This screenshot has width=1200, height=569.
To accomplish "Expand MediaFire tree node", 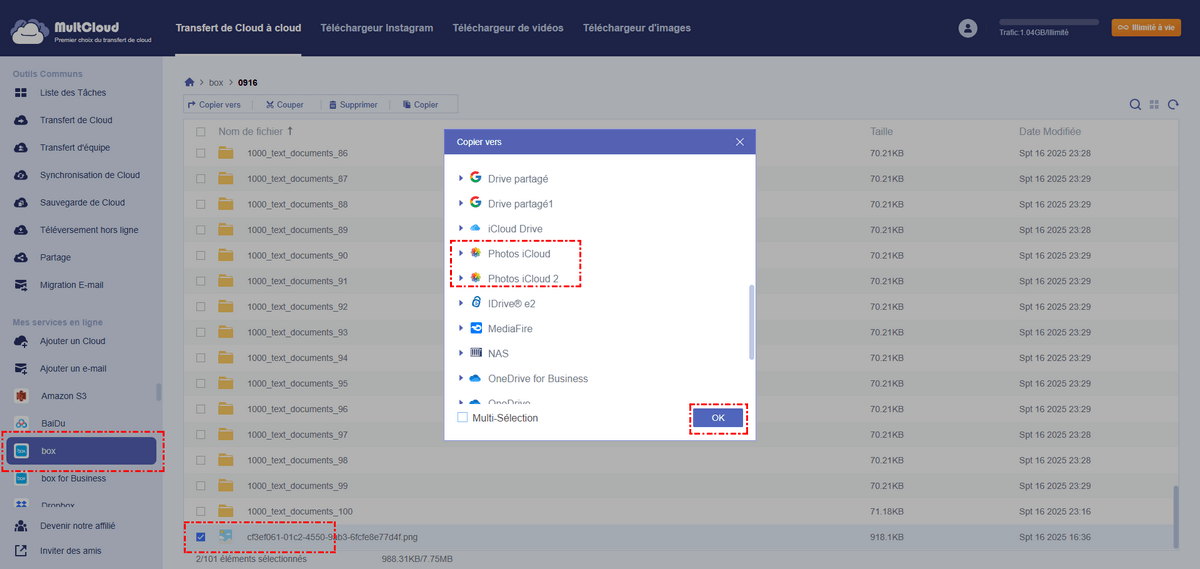I will (x=461, y=328).
